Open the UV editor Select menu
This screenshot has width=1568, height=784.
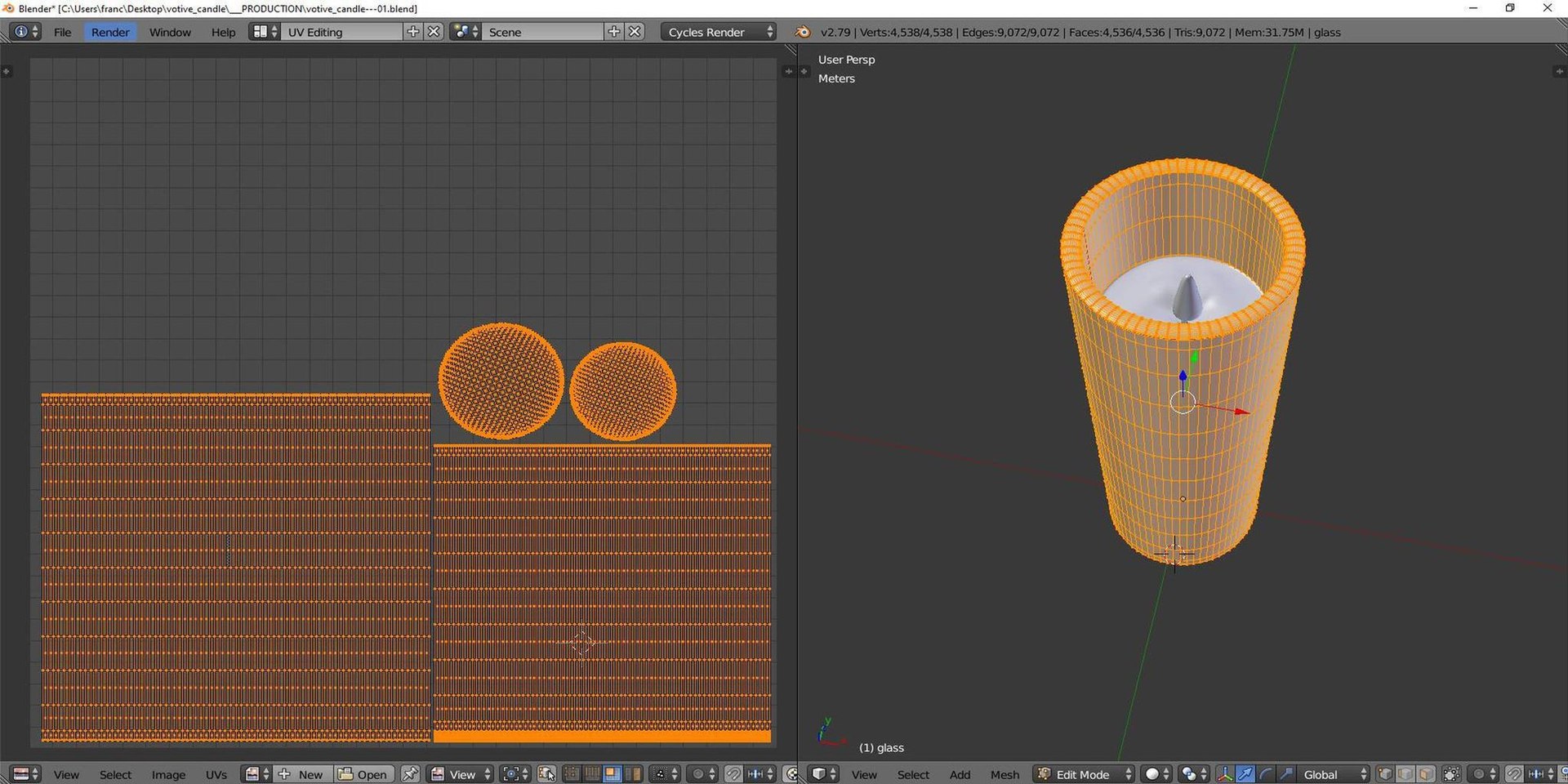point(115,774)
